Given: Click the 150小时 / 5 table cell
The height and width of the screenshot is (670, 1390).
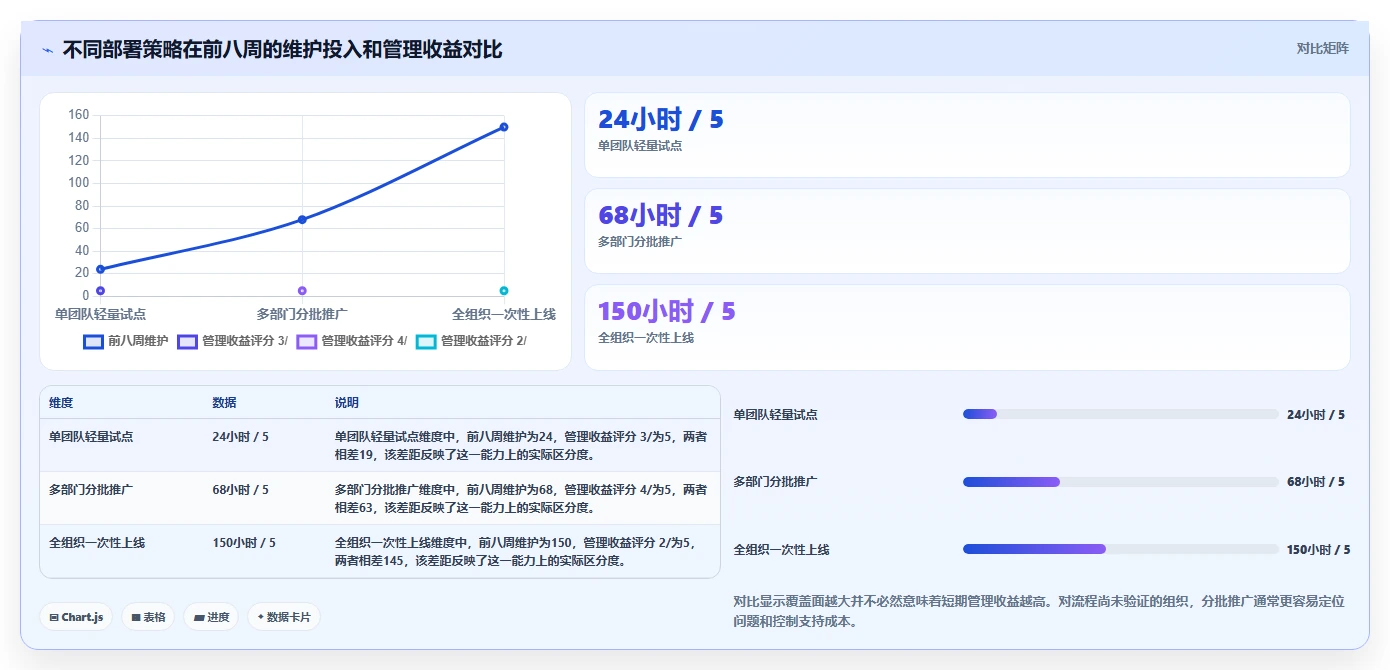Looking at the screenshot, I should coord(244,543).
